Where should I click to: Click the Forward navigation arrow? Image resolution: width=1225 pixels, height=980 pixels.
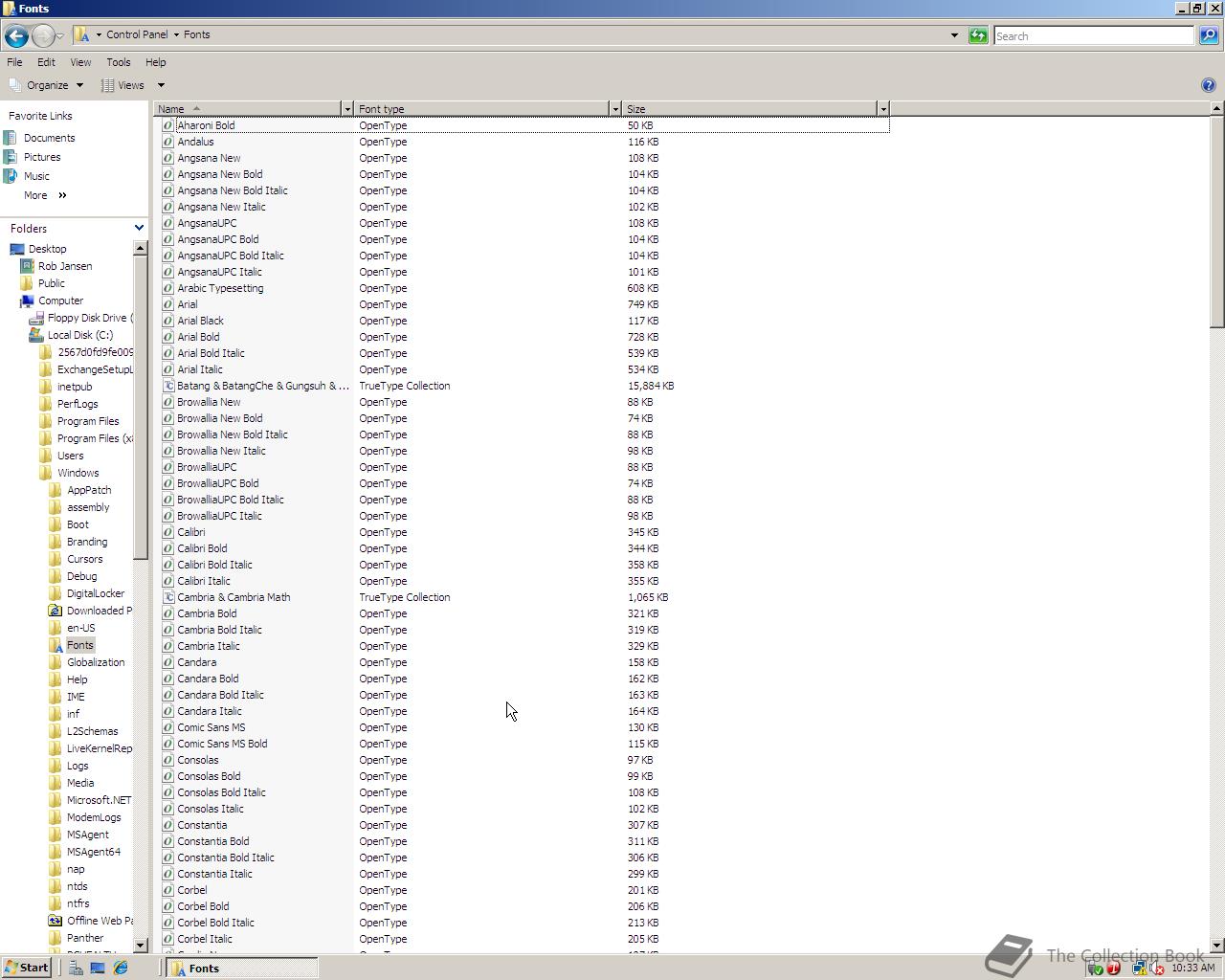coord(43,36)
